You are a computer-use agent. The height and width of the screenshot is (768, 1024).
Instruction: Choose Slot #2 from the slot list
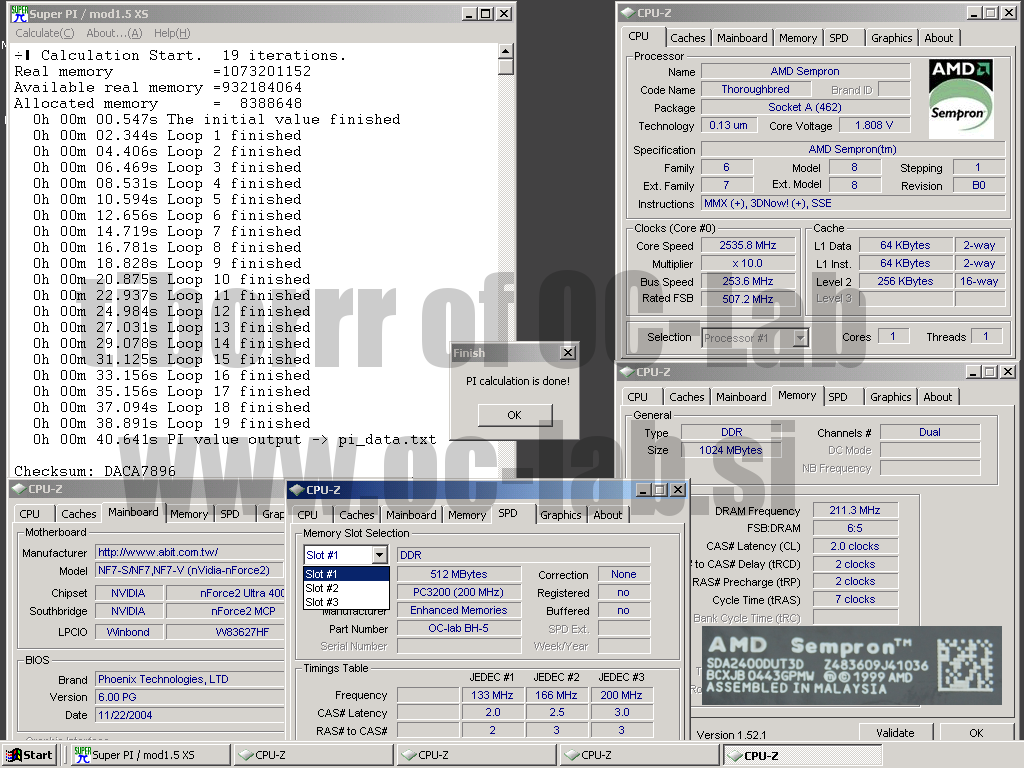coord(347,588)
